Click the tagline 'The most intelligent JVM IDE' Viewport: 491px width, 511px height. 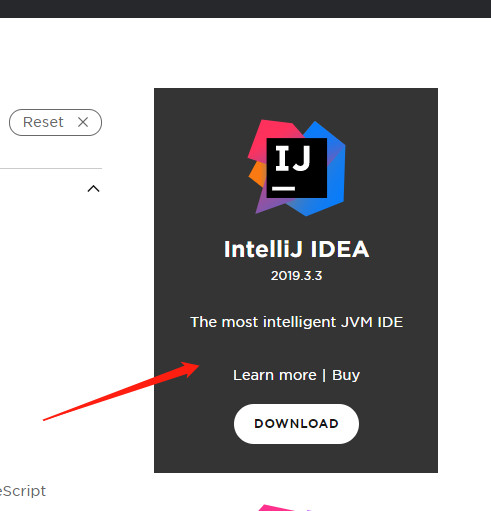click(296, 322)
